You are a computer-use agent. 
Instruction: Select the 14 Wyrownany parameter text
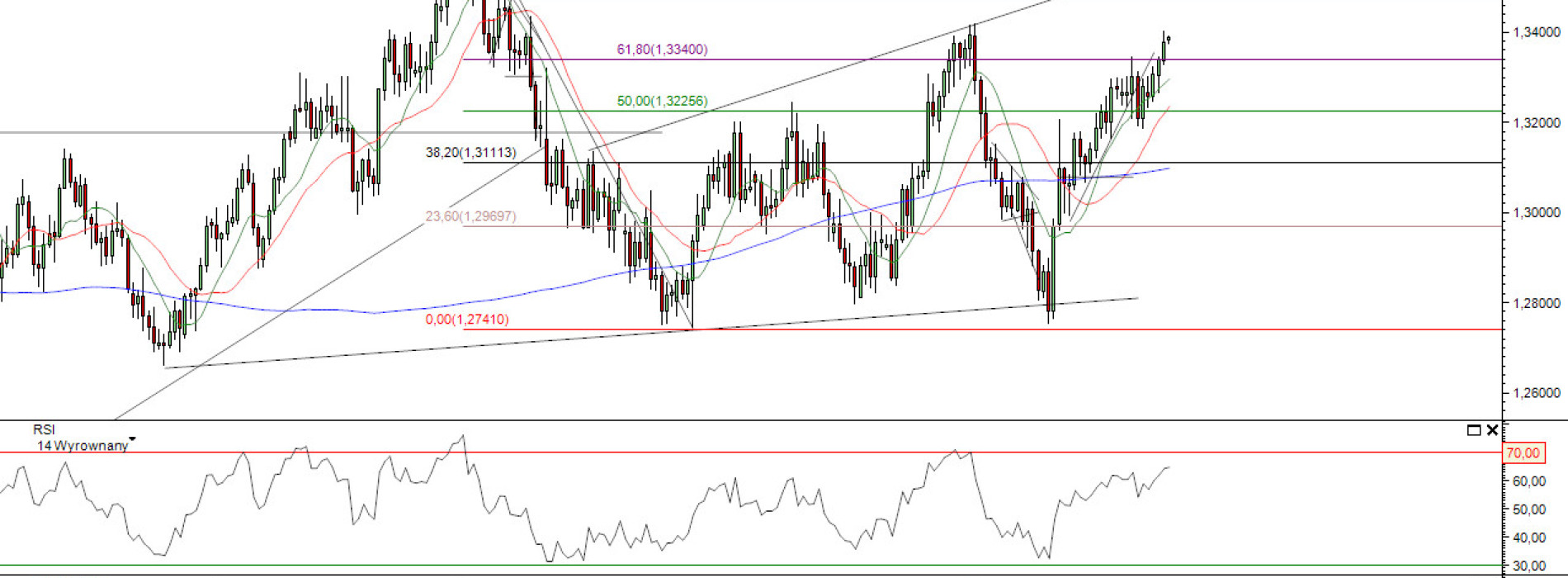coord(82,446)
